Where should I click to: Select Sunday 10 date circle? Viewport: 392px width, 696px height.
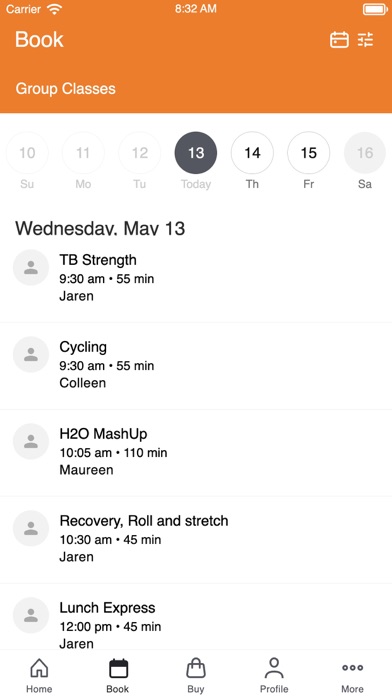(27, 153)
